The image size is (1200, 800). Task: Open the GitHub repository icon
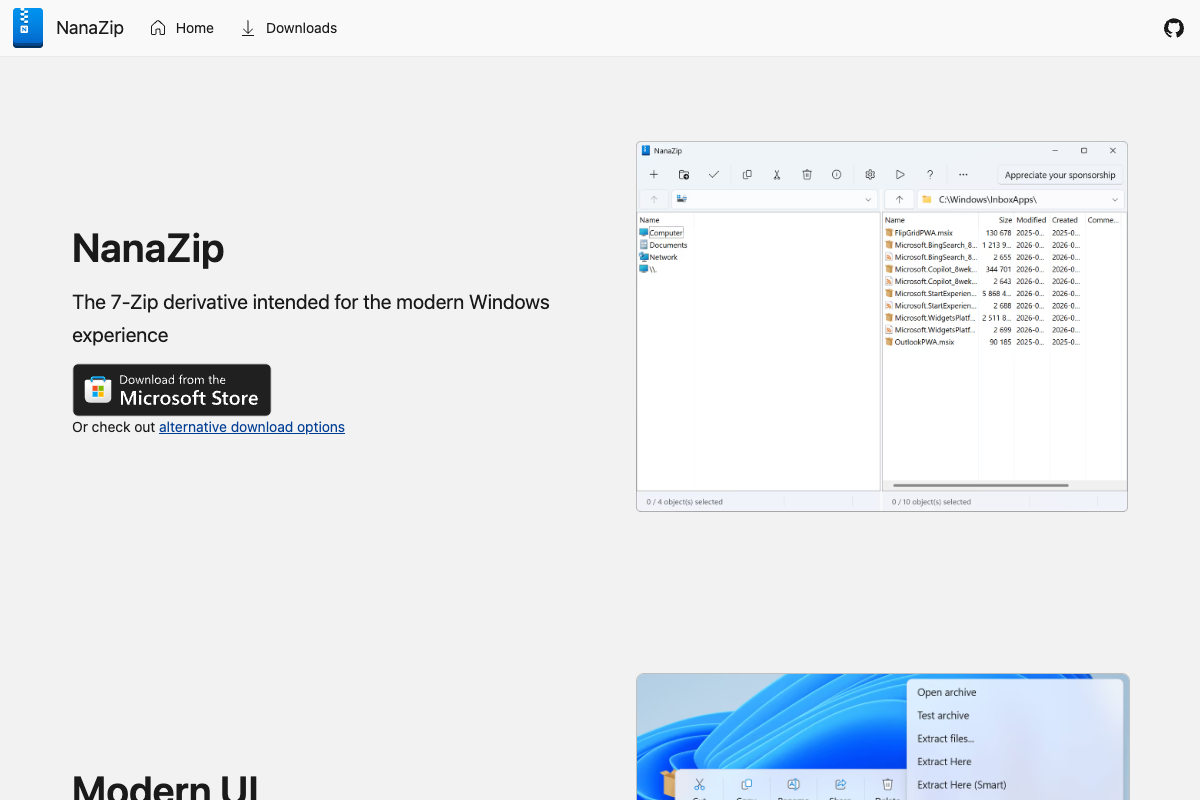tap(1174, 28)
